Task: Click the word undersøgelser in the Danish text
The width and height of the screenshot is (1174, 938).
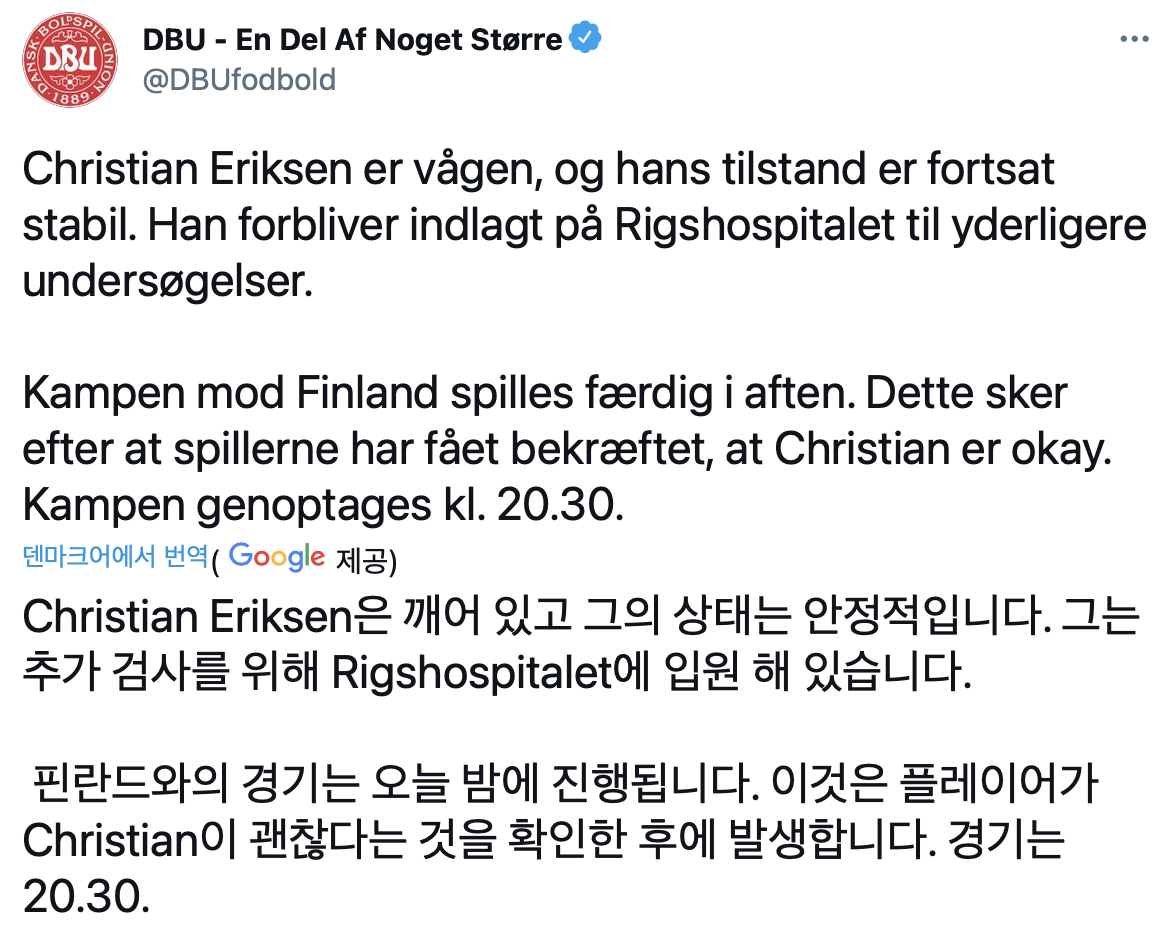Action: click(168, 282)
